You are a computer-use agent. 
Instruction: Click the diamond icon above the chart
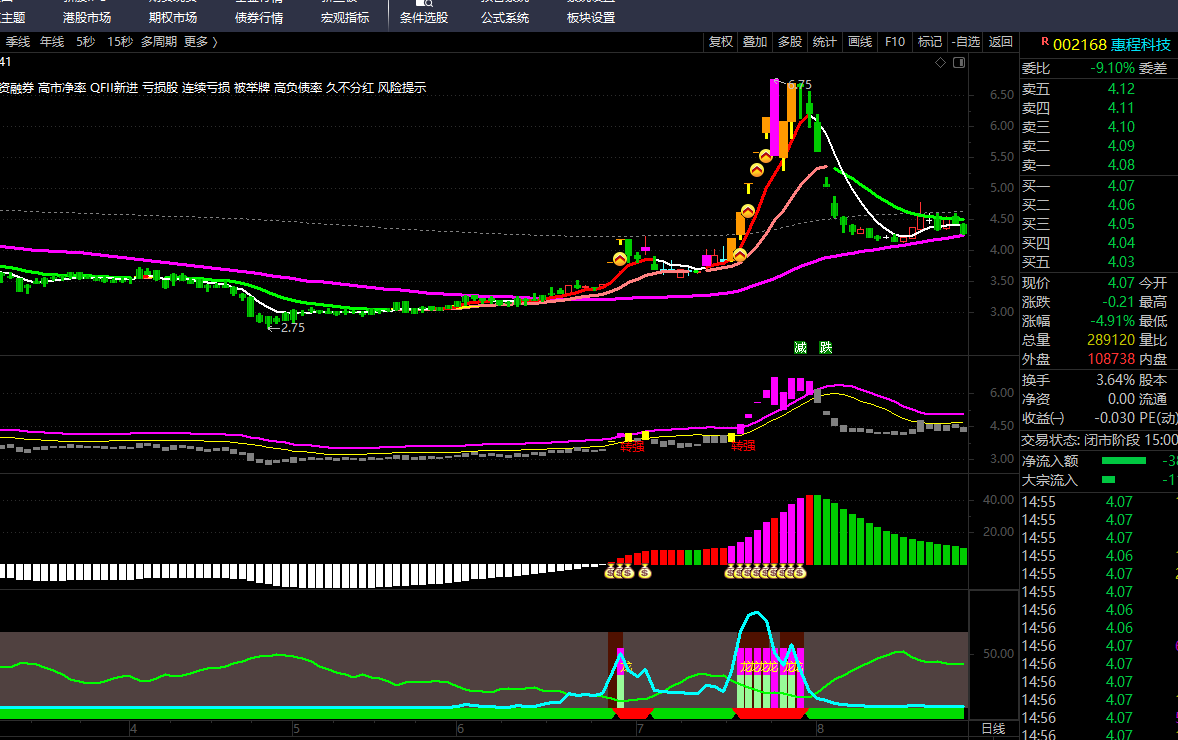(x=940, y=63)
